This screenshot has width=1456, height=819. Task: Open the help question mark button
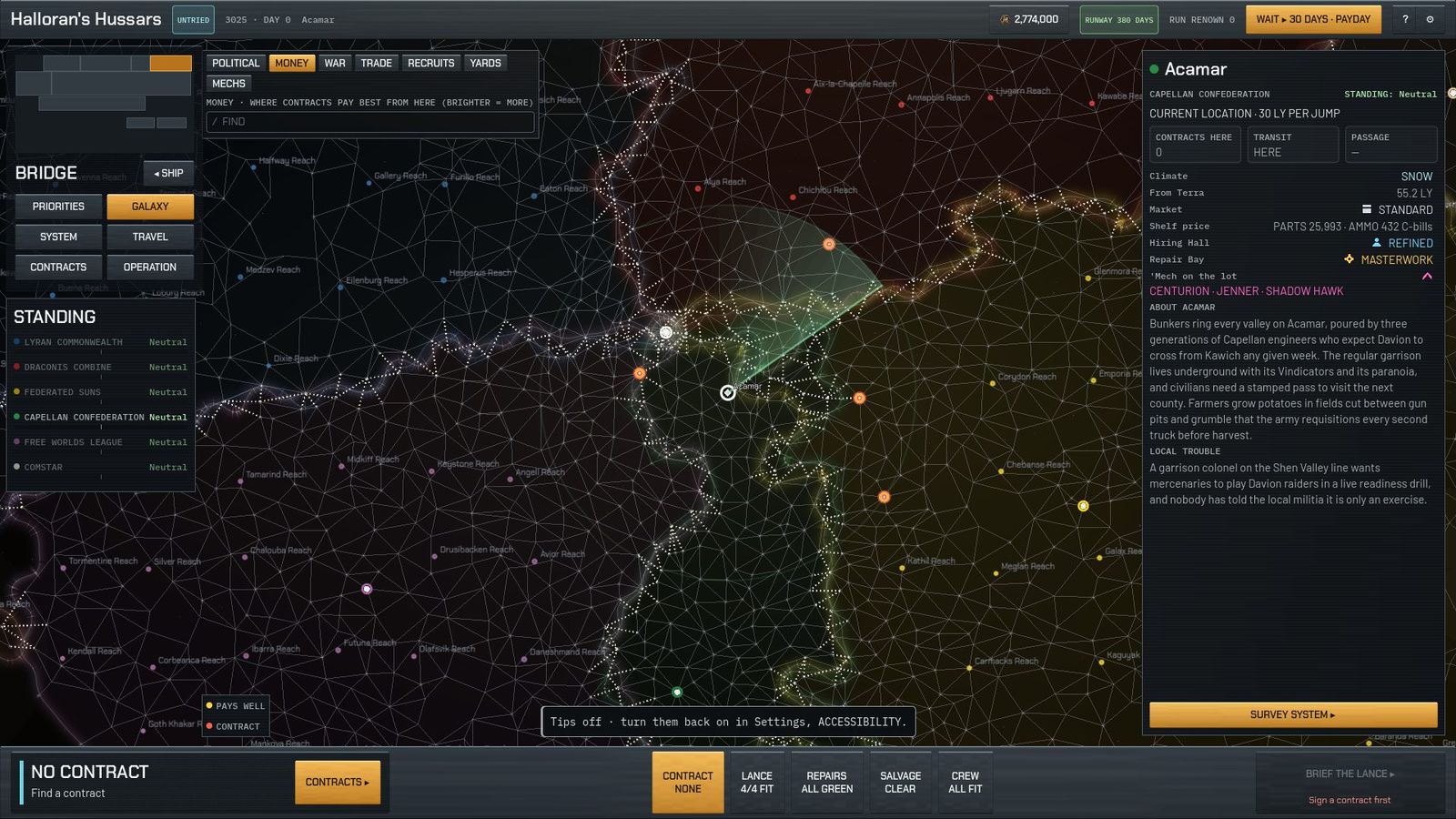pyautogui.click(x=1405, y=19)
